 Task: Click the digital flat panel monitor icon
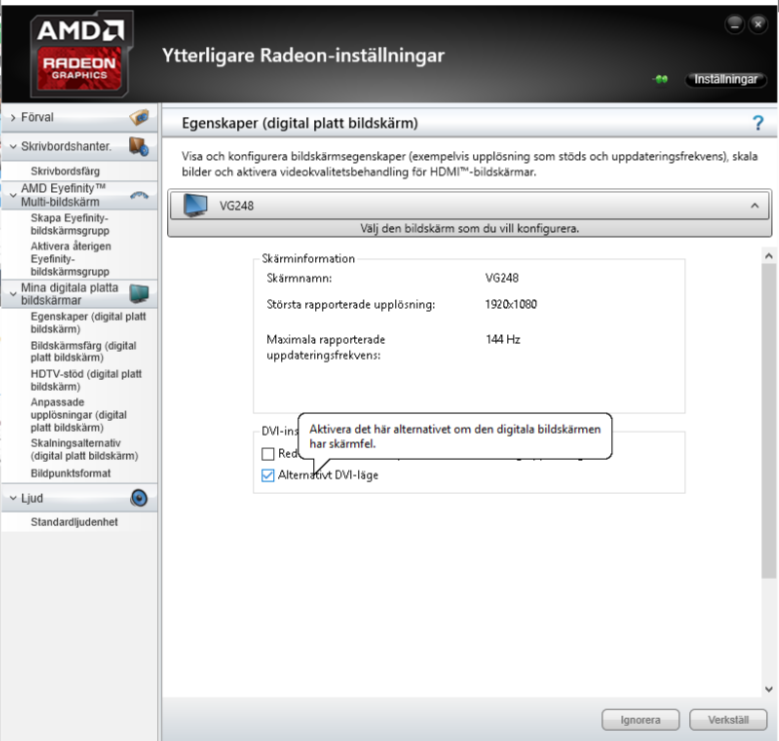(139, 294)
